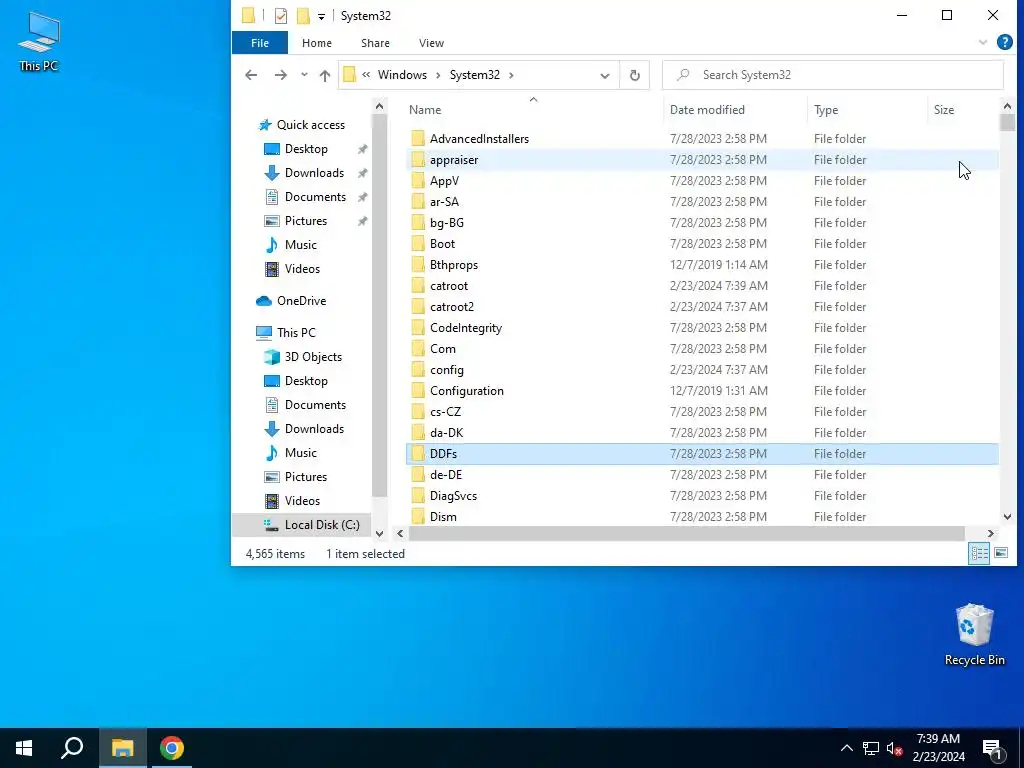Screen dimensions: 1024x768
Task: Click File Explorer on the taskbar
Action: coord(122,748)
